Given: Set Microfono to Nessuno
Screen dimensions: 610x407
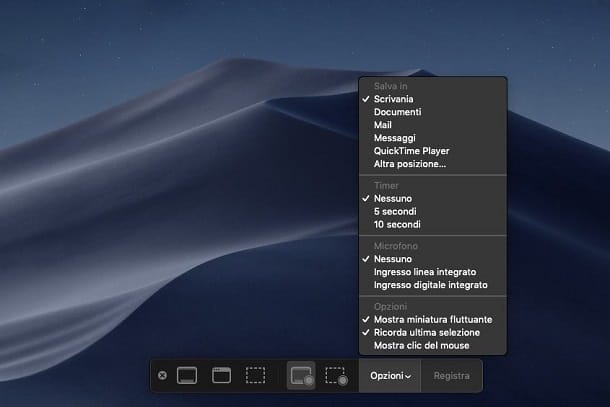Looking at the screenshot, I should 433,259.
